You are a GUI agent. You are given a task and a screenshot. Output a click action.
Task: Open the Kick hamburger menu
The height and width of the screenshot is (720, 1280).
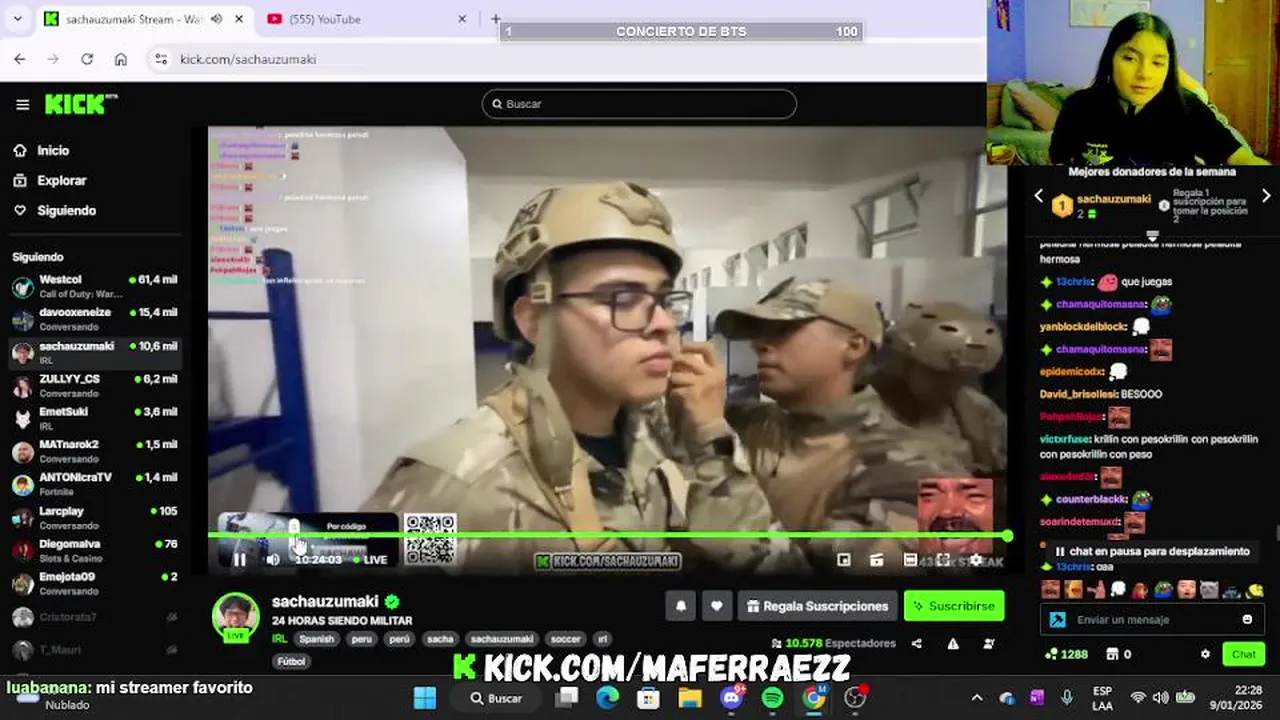coord(22,104)
